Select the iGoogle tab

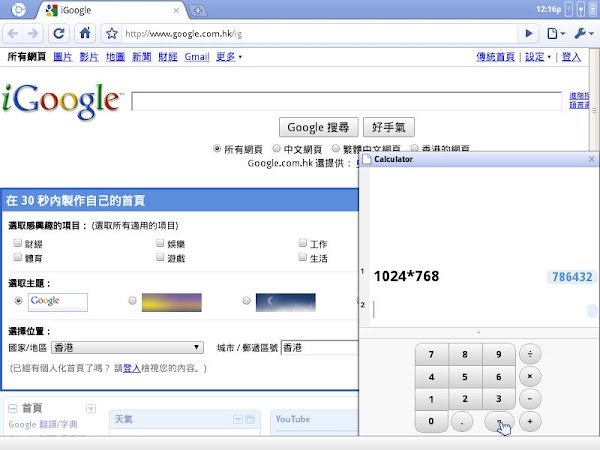coord(111,10)
